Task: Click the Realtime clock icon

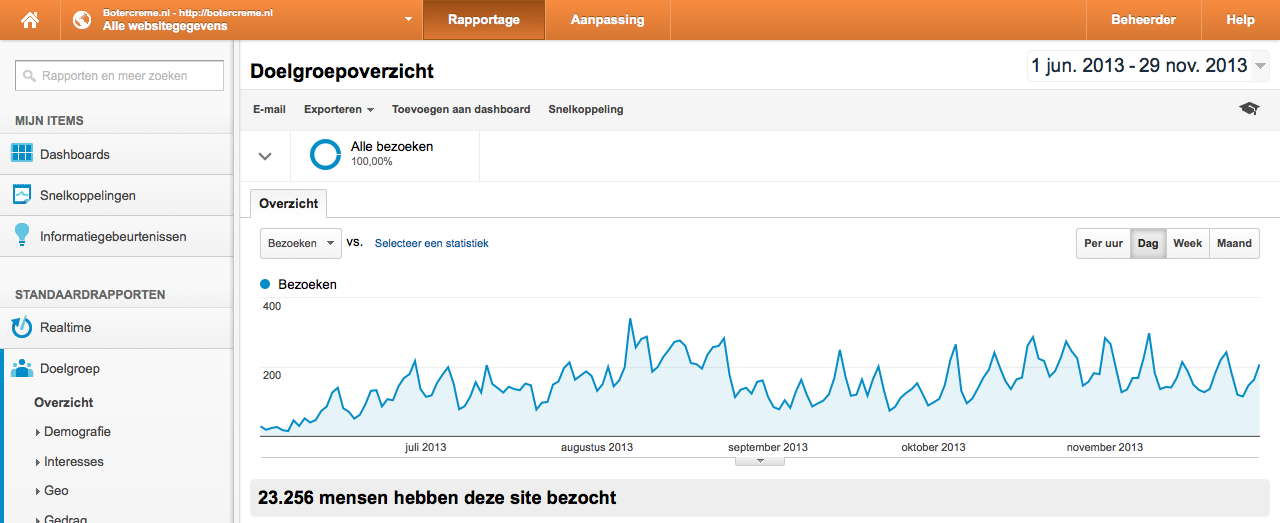Action: point(22,327)
